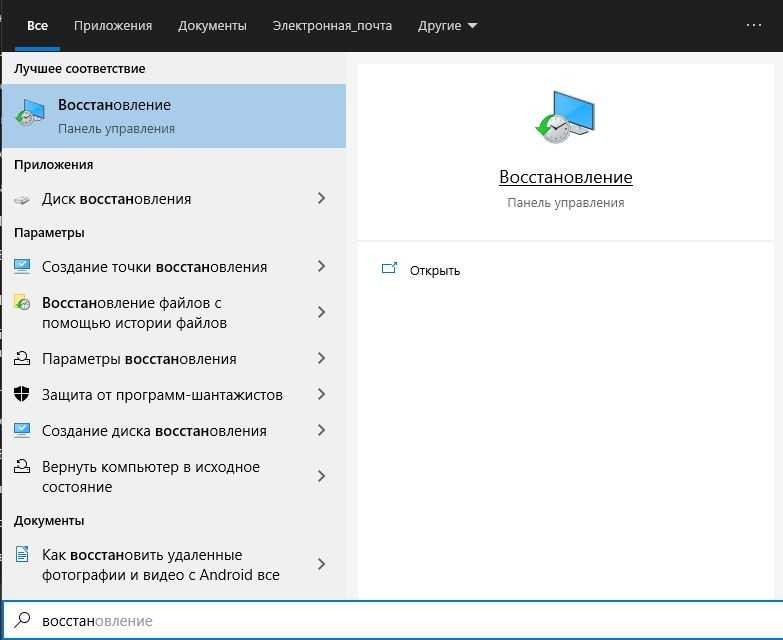The image size is (783, 640).
Task: Switch to the Документы tab
Action: [x=212, y=25]
